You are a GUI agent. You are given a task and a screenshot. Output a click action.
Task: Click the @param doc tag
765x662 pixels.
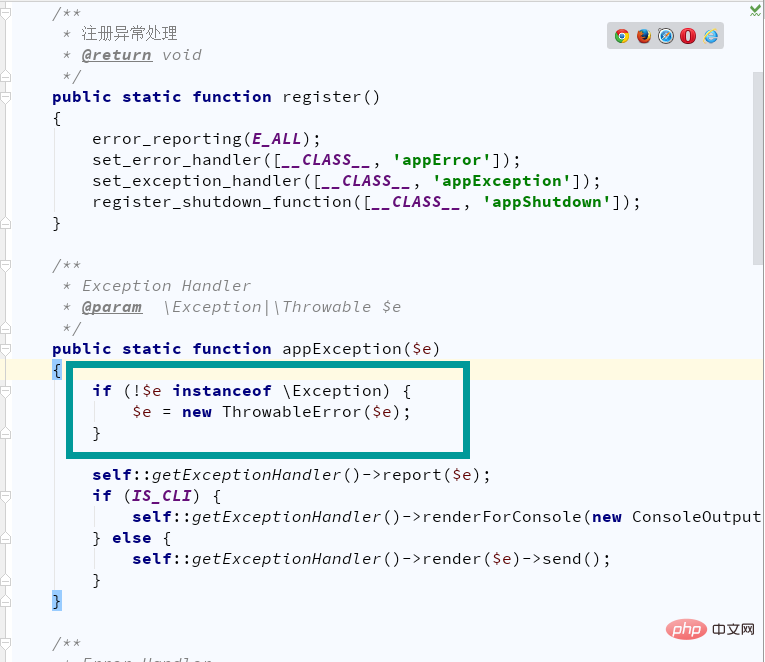[x=112, y=307]
